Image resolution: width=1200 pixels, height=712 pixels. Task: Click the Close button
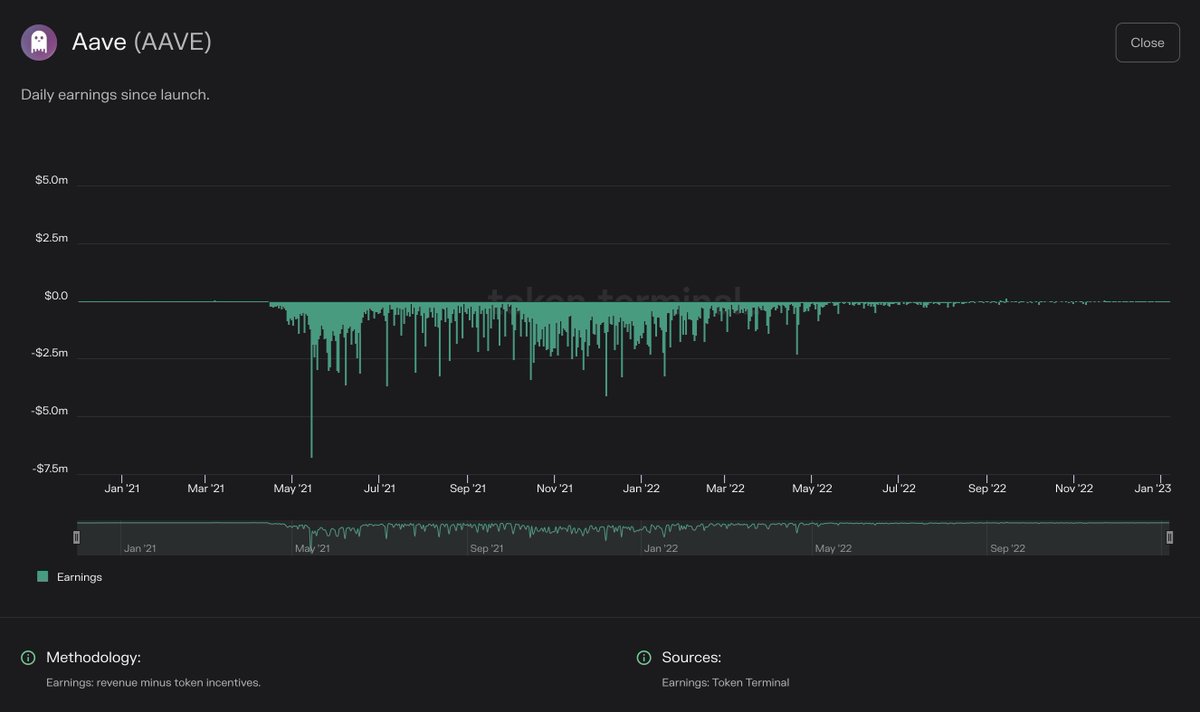(1147, 43)
